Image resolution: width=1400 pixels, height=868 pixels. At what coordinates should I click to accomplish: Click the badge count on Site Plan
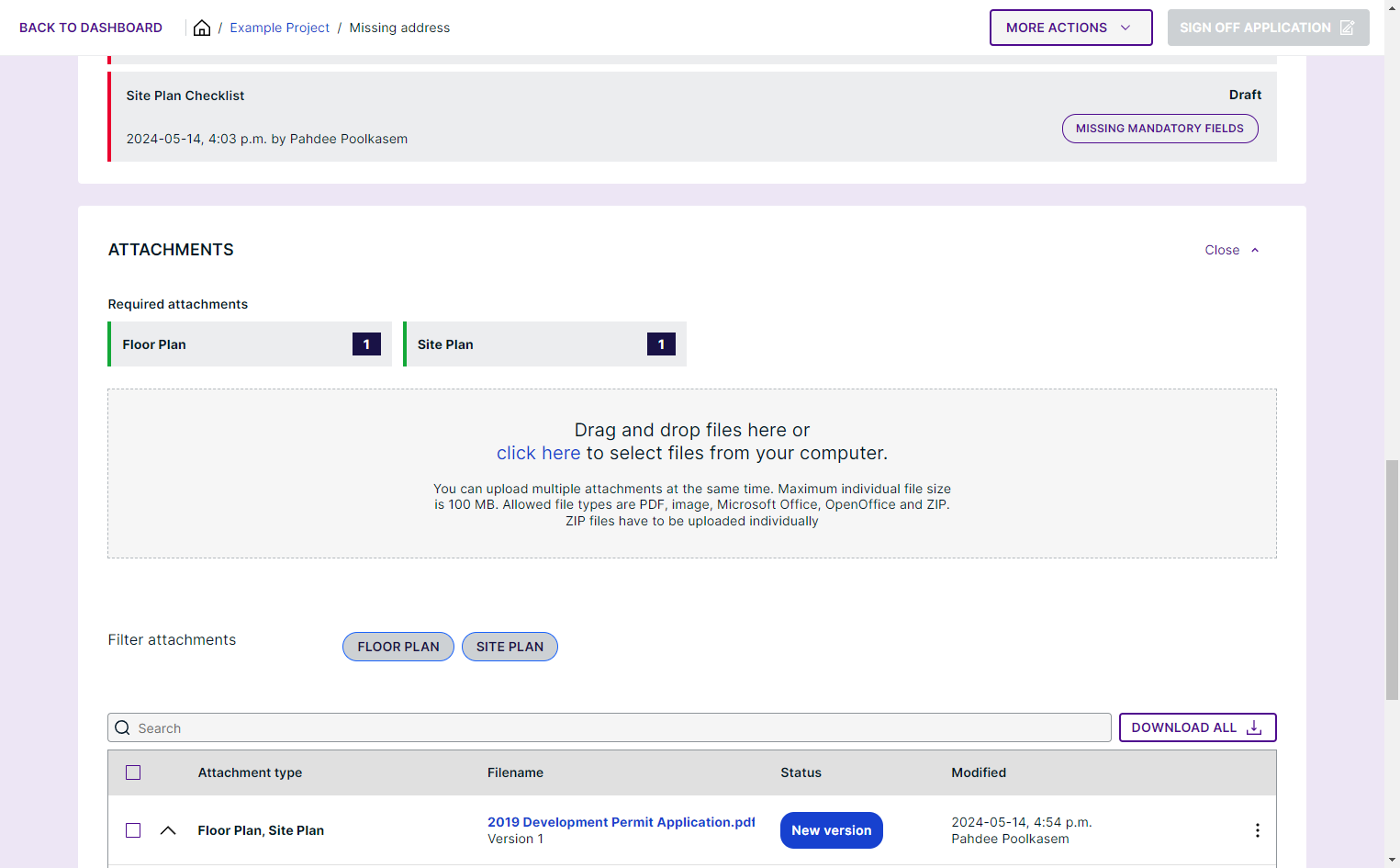click(x=661, y=344)
